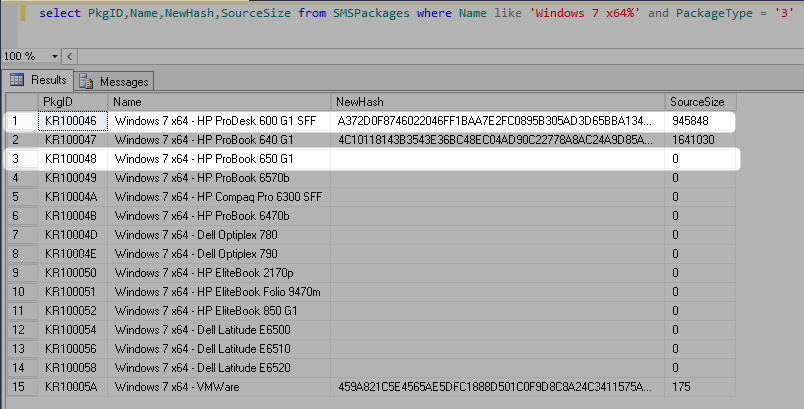Click the Messages tab icon
Screen dimensions: 804x409
tap(86, 81)
